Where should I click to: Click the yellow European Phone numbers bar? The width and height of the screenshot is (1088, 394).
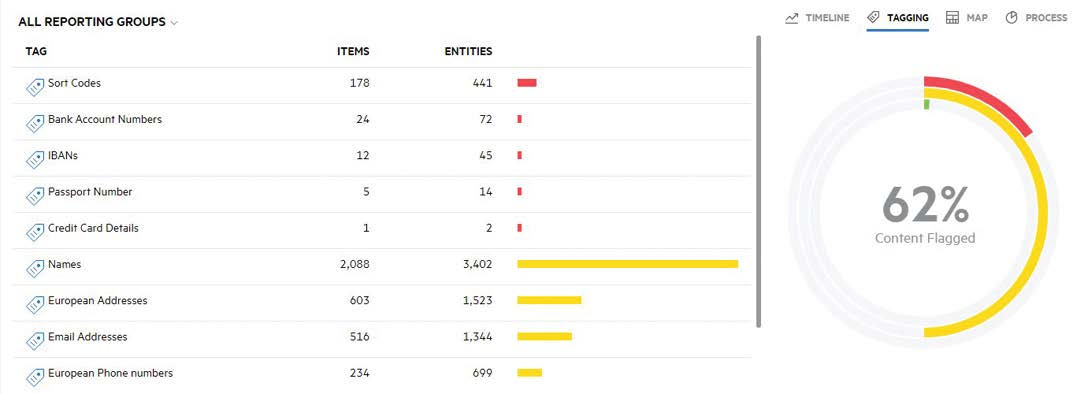tap(529, 373)
